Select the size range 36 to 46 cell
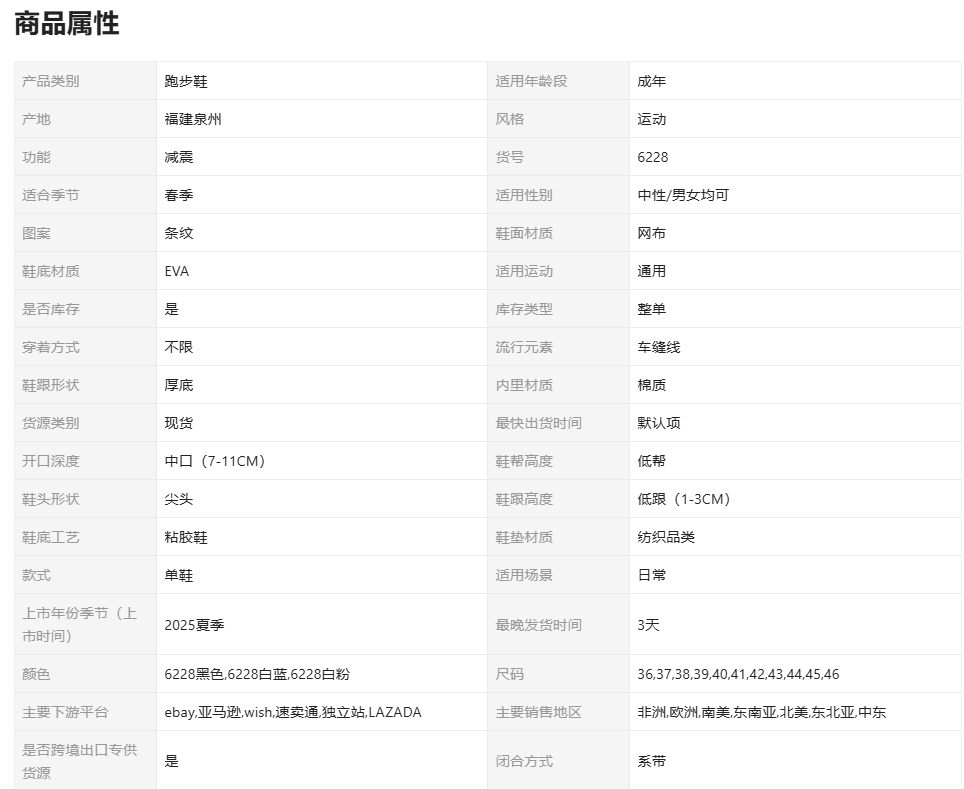The height and width of the screenshot is (789, 964). (x=738, y=674)
